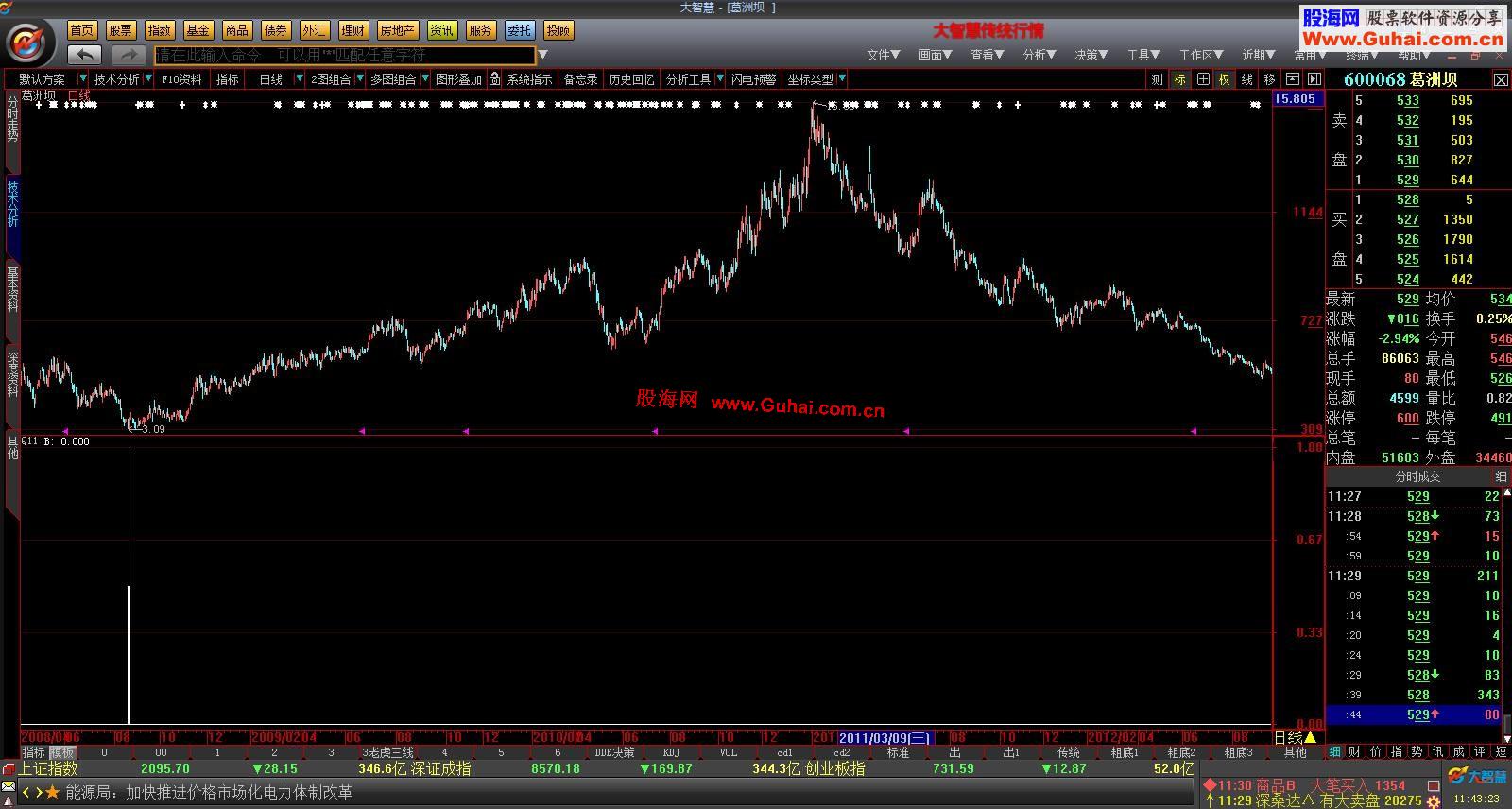Screen dimensions: 1512x809
Task: Open the 决策 menu
Action: (1091, 55)
